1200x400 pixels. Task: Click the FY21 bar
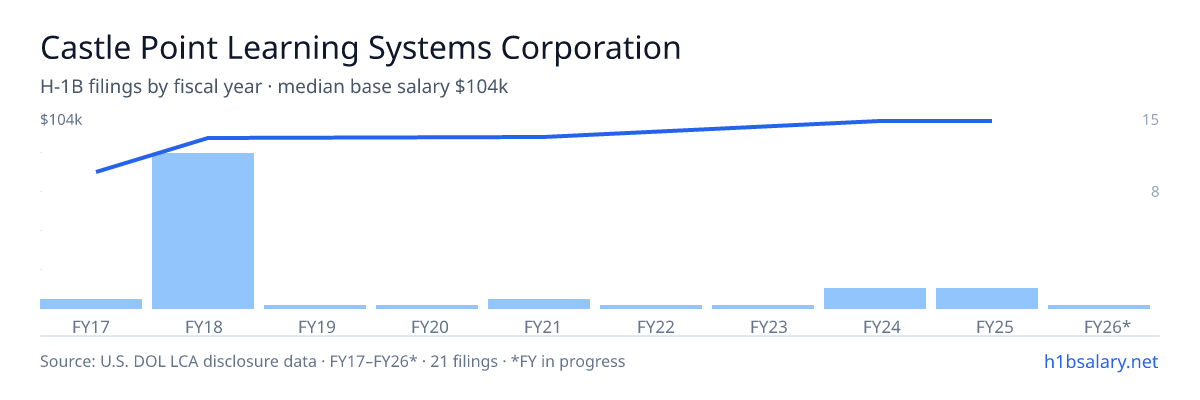[539, 304]
